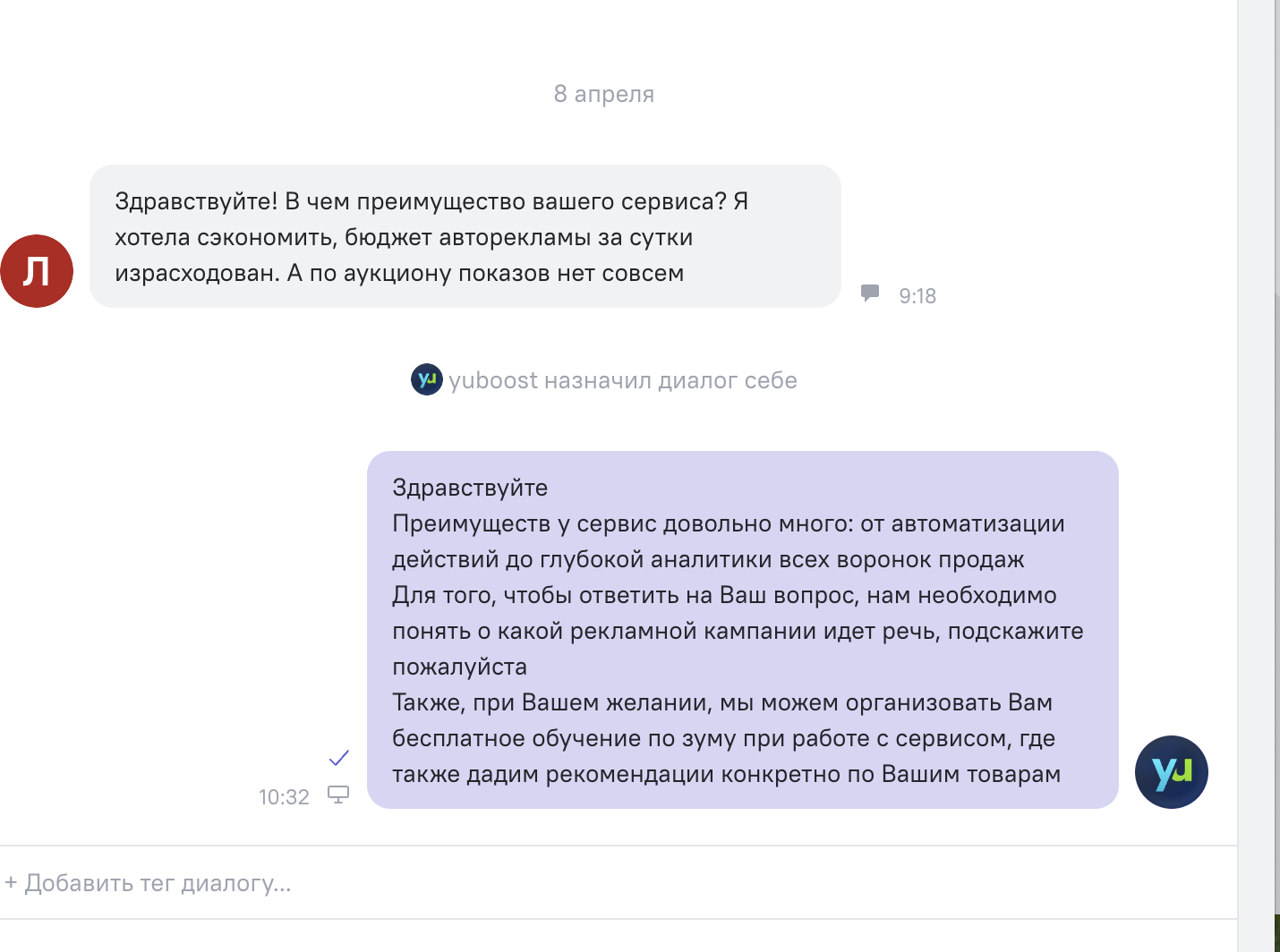Click the checkmark read-status icon
This screenshot has height=952, width=1280.
click(x=339, y=758)
